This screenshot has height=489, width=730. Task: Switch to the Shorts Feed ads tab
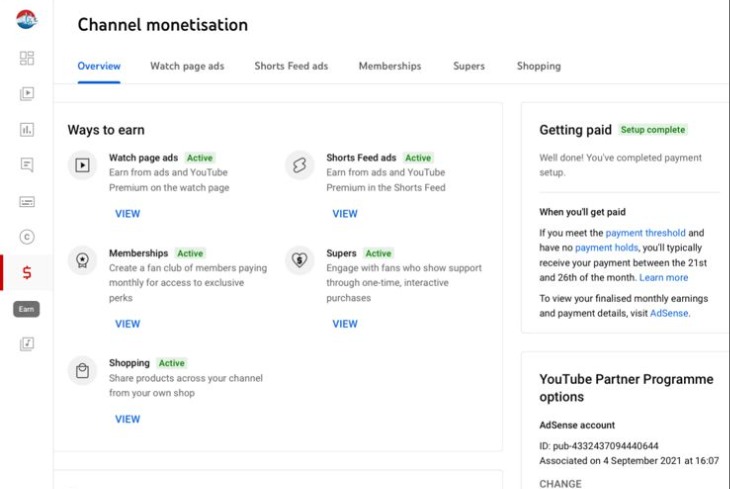tap(291, 66)
